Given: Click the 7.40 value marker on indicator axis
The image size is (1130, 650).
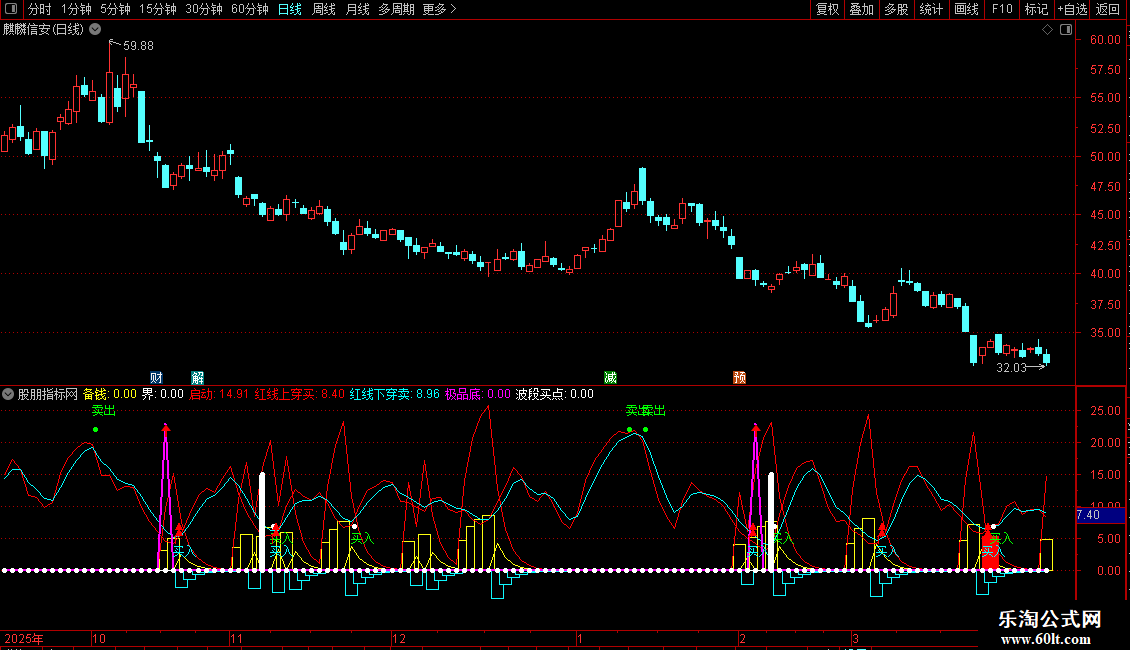Looking at the screenshot, I should click(1089, 515).
